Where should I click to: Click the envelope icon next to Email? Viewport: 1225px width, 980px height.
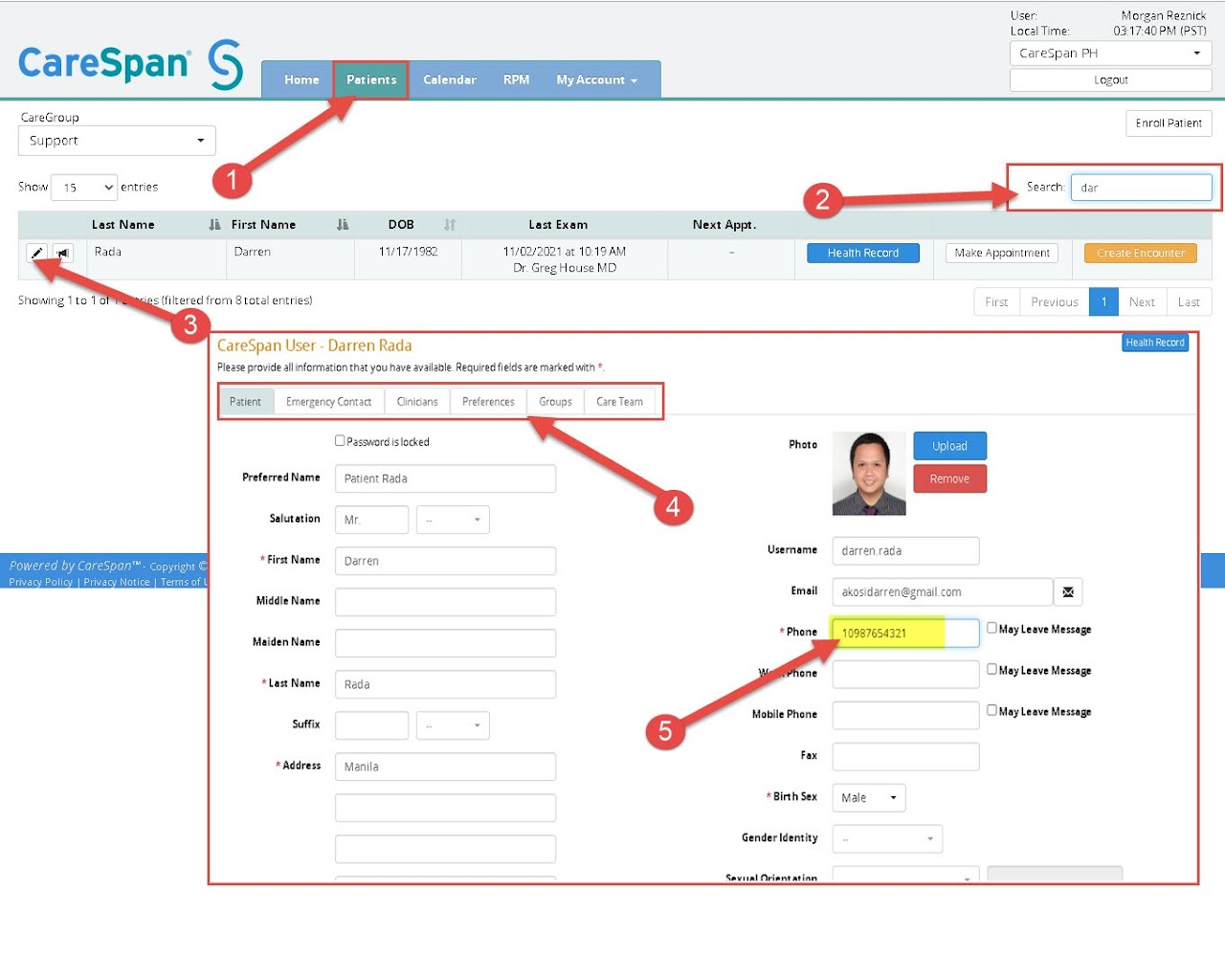click(x=1068, y=592)
